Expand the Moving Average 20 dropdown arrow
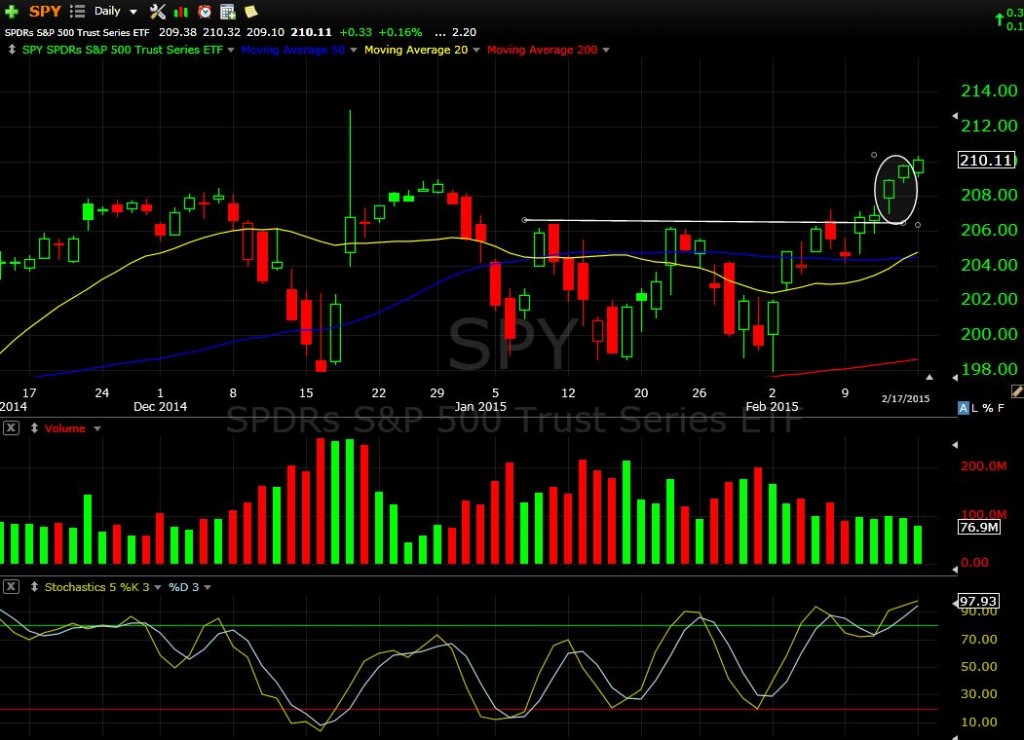 pos(476,50)
